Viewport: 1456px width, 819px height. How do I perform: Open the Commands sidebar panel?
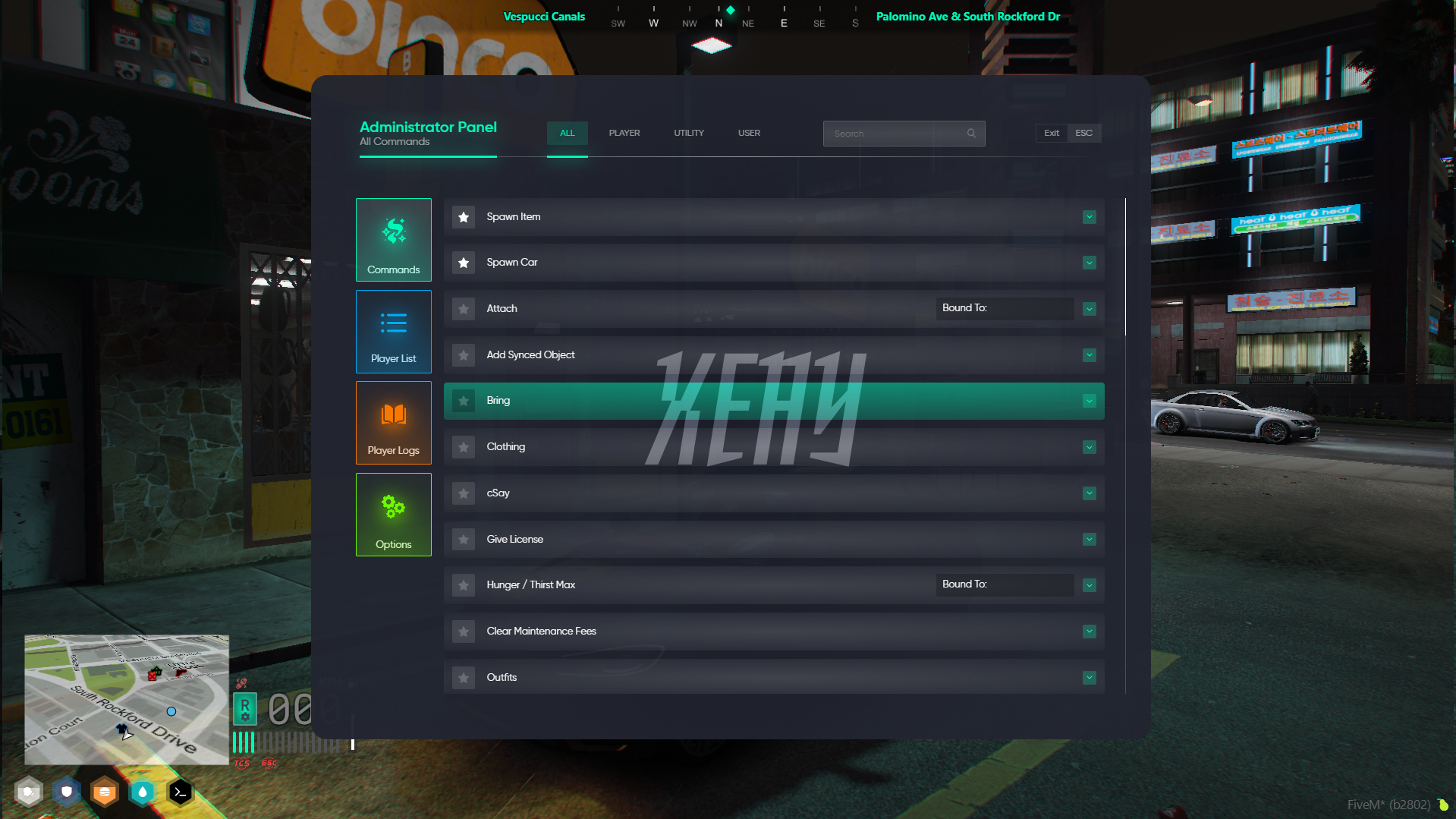tap(393, 240)
